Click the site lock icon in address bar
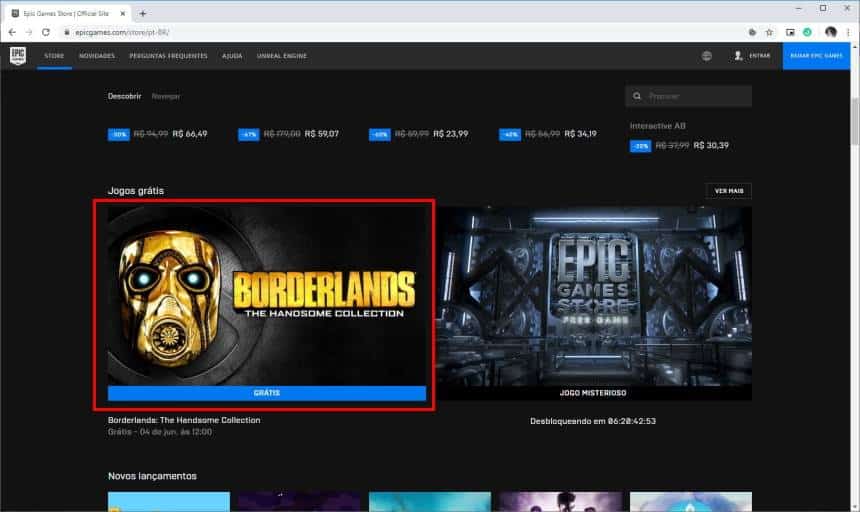This screenshot has height=512, width=860. tap(67, 32)
